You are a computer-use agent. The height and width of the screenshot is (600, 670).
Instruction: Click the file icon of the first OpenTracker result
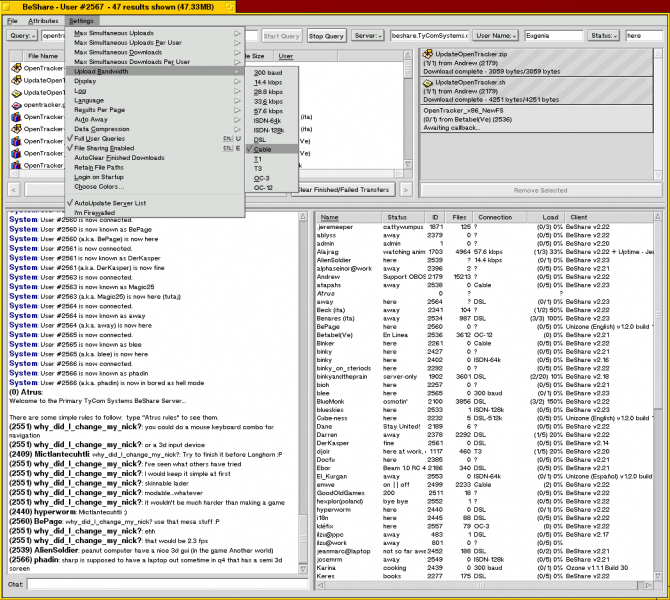[x=16, y=68]
